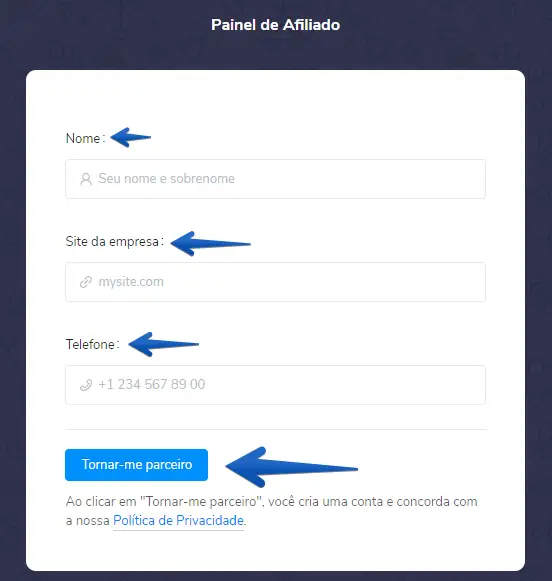This screenshot has width=552, height=581.
Task: Open the Política de Privacidade link
Action: point(178,521)
